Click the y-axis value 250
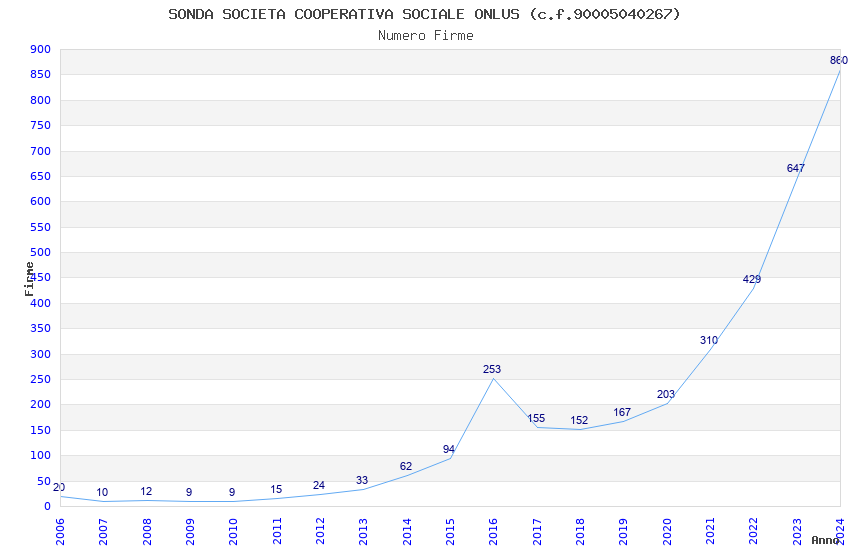Viewport: 850px width, 550px height. 41,379
